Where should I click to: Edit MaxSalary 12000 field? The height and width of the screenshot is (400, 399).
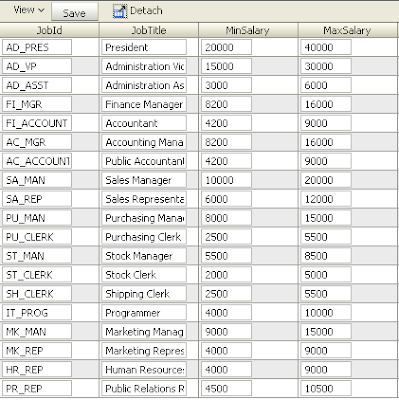pos(326,199)
